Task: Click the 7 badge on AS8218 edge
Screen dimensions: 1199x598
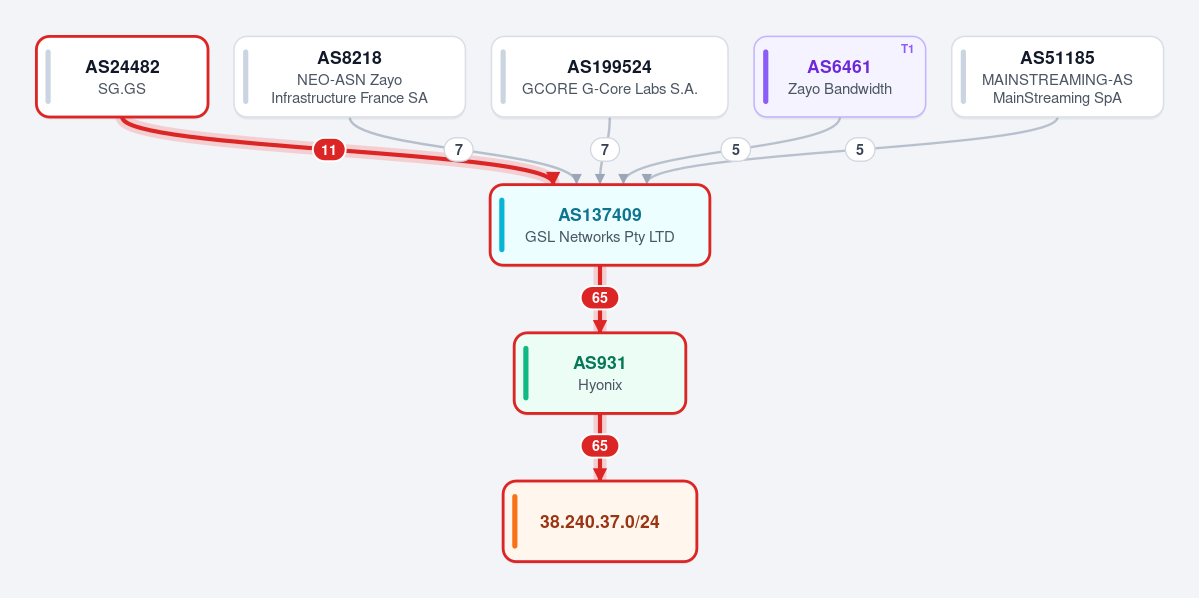Action: 459,150
